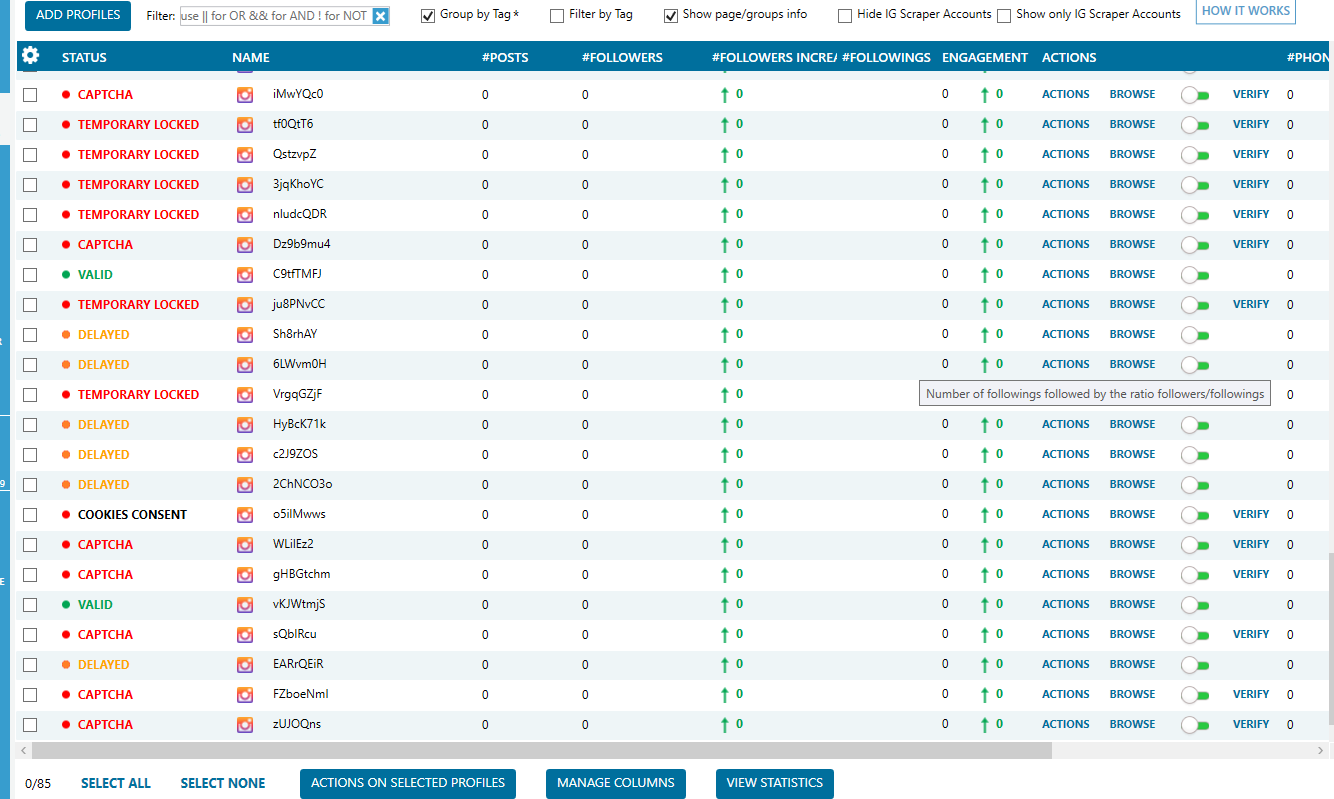
Task: Click the Instagram icon beside C9tfTMFJ
Action: [x=245, y=275]
